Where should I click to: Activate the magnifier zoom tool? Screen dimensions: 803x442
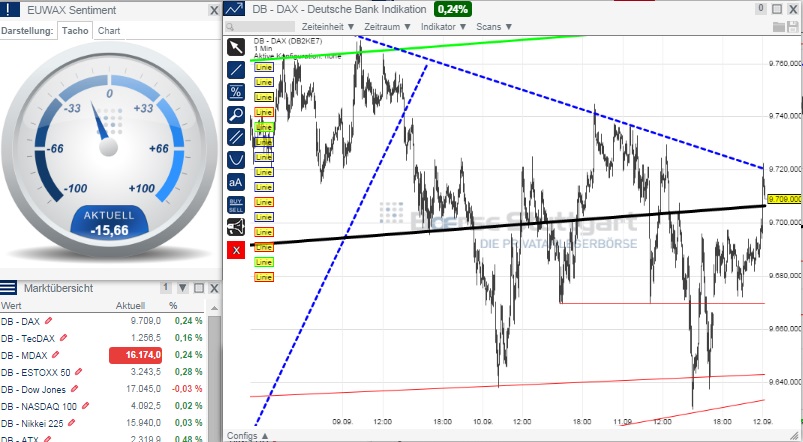[x=236, y=115]
